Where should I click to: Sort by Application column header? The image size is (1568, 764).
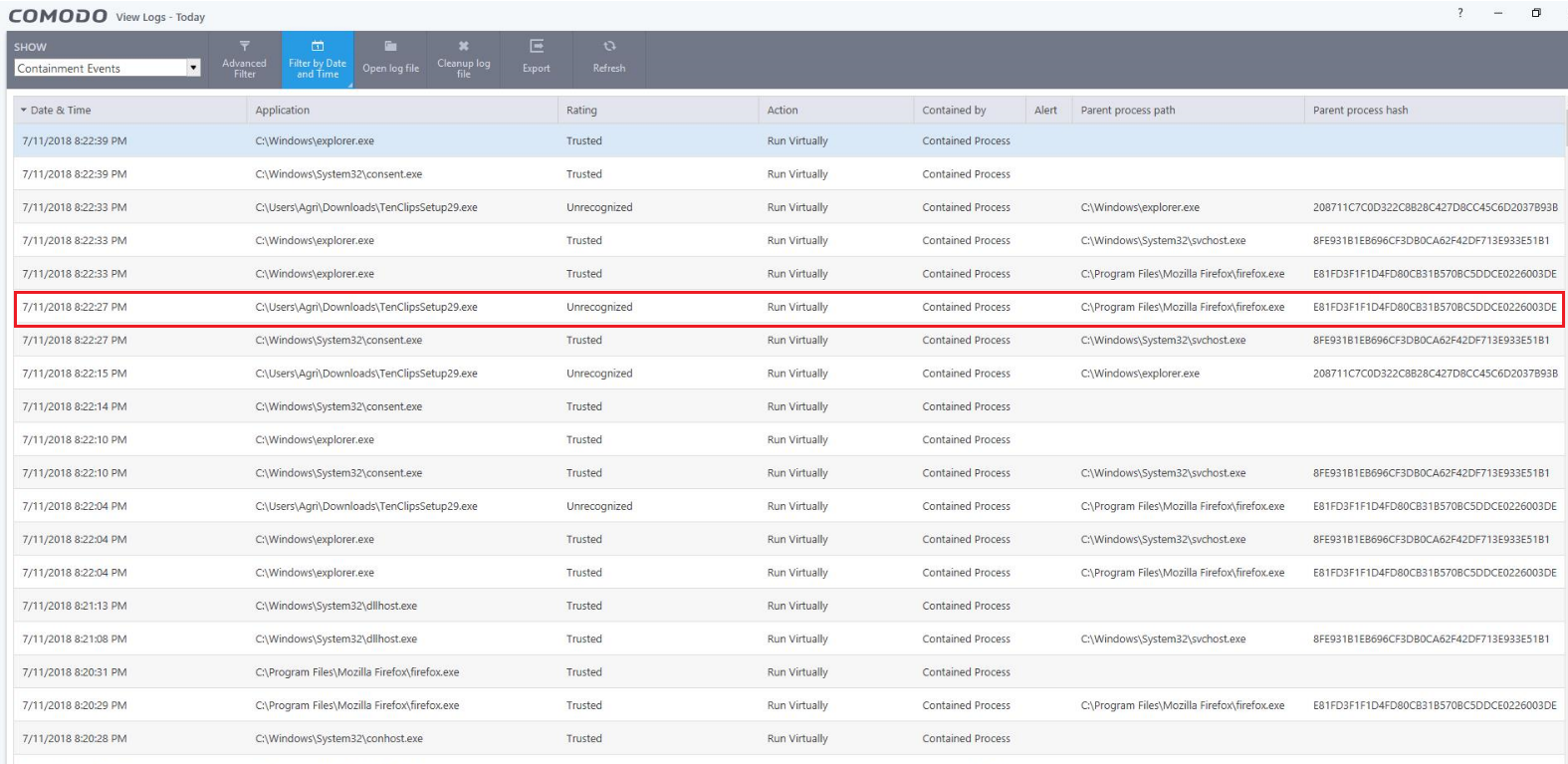pos(402,111)
